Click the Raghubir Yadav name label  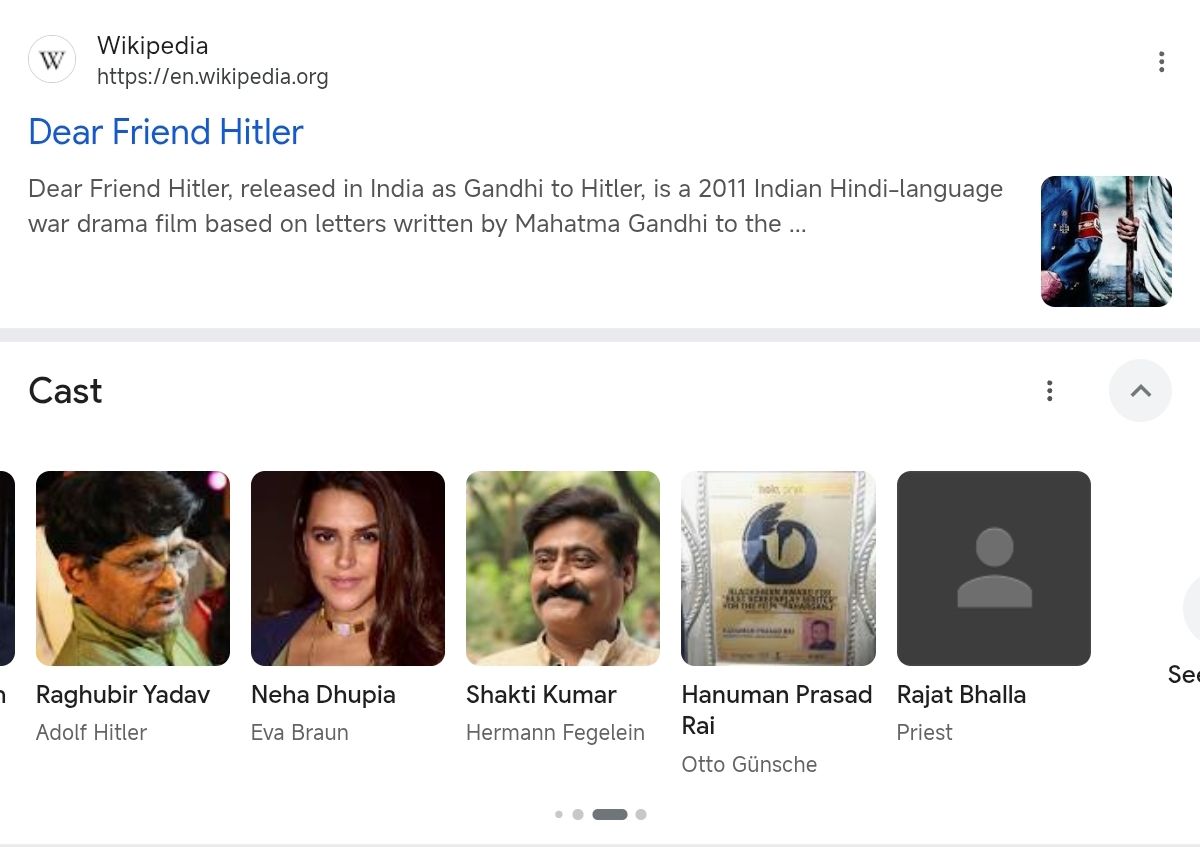point(123,695)
